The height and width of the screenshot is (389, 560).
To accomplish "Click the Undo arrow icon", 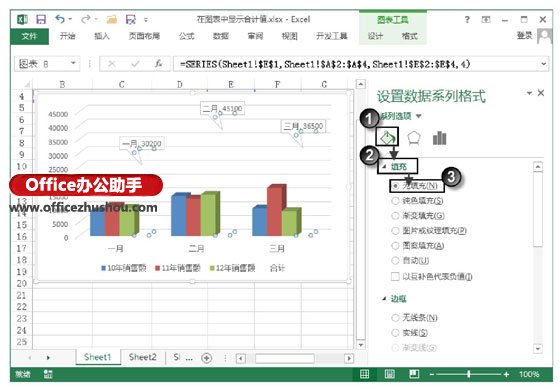I will click(x=60, y=19).
